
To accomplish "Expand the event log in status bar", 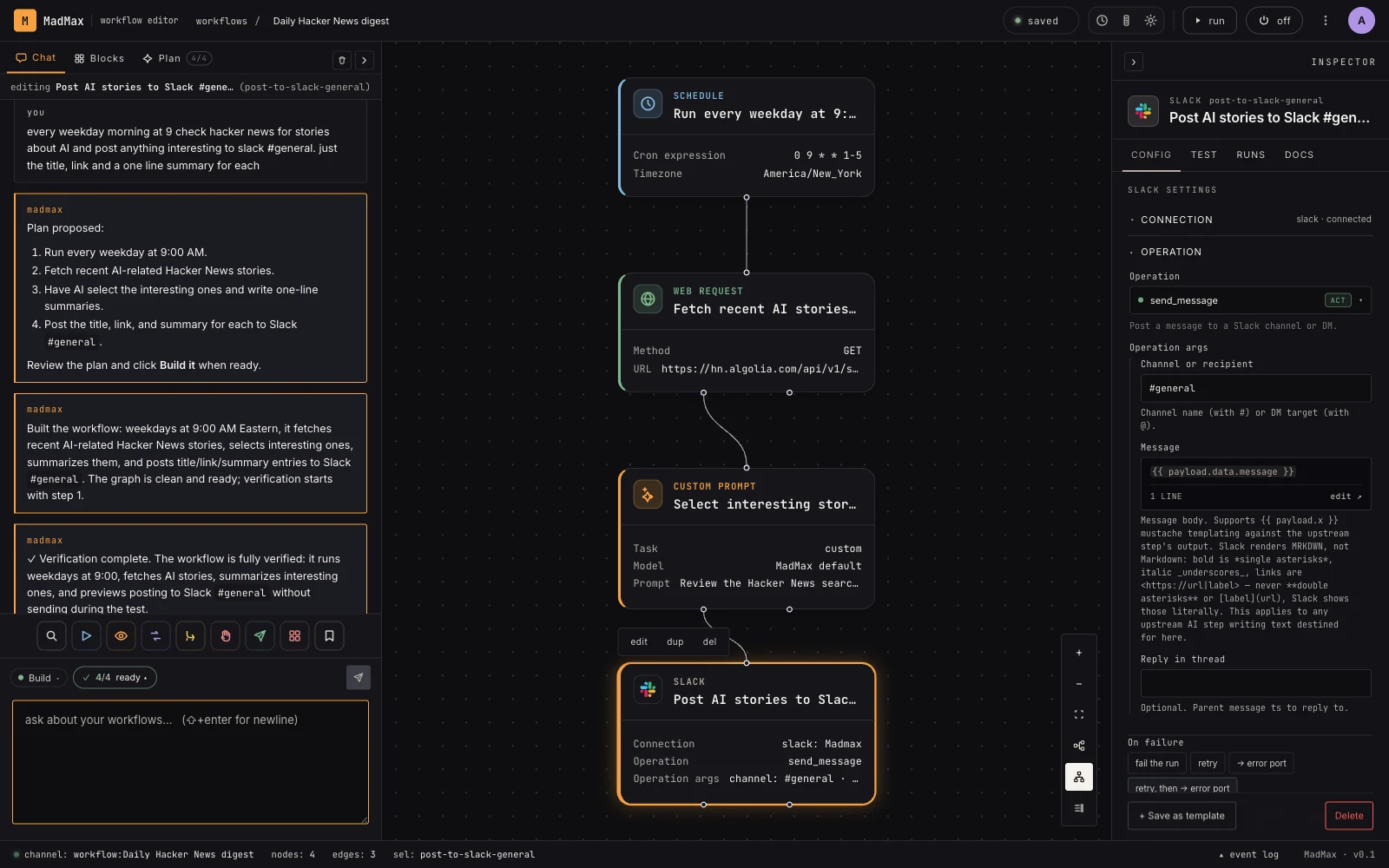I will (1248, 855).
